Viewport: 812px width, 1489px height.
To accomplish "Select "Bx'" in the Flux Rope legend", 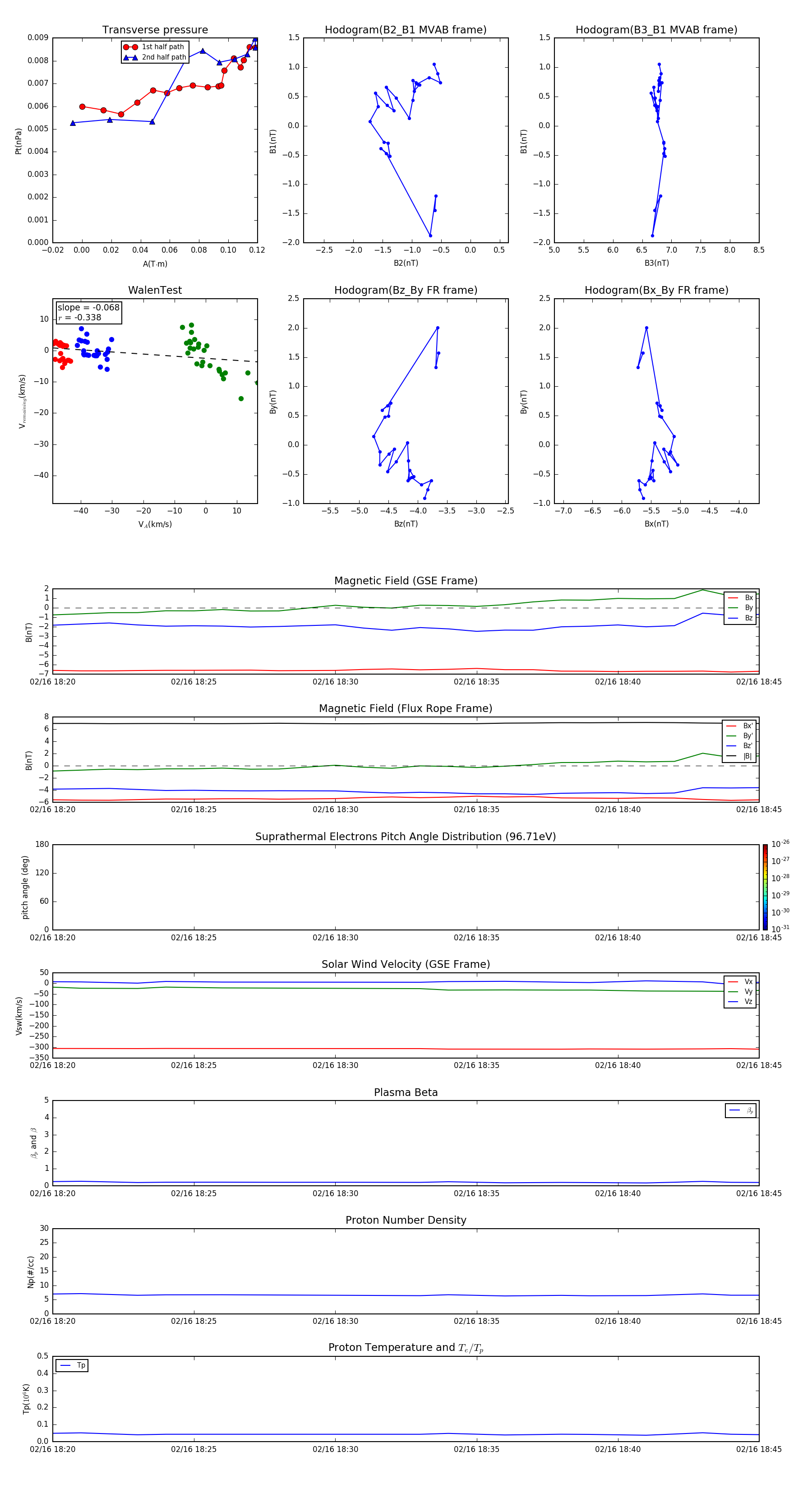I will [740, 726].
